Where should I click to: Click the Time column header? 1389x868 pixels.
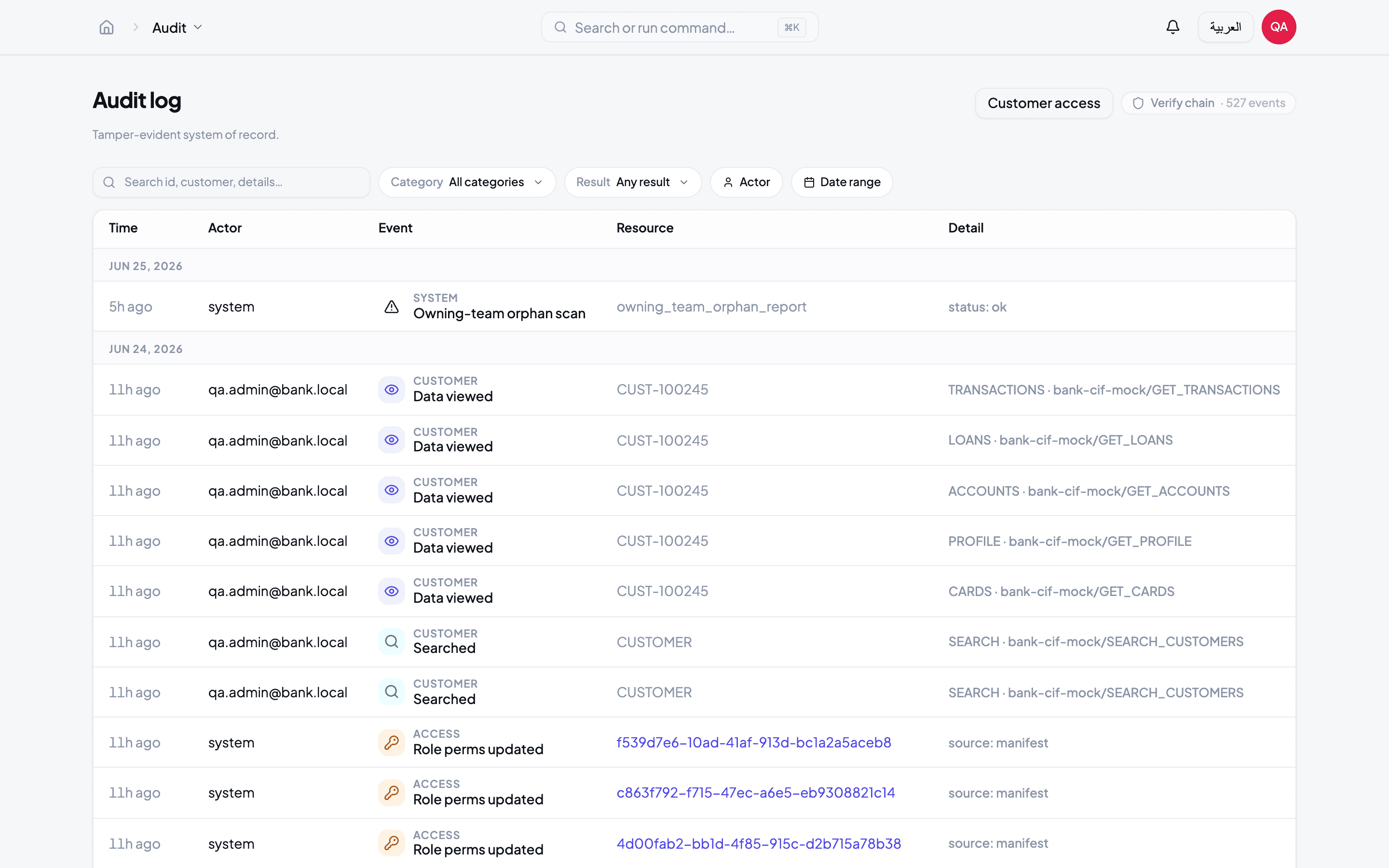click(x=123, y=228)
